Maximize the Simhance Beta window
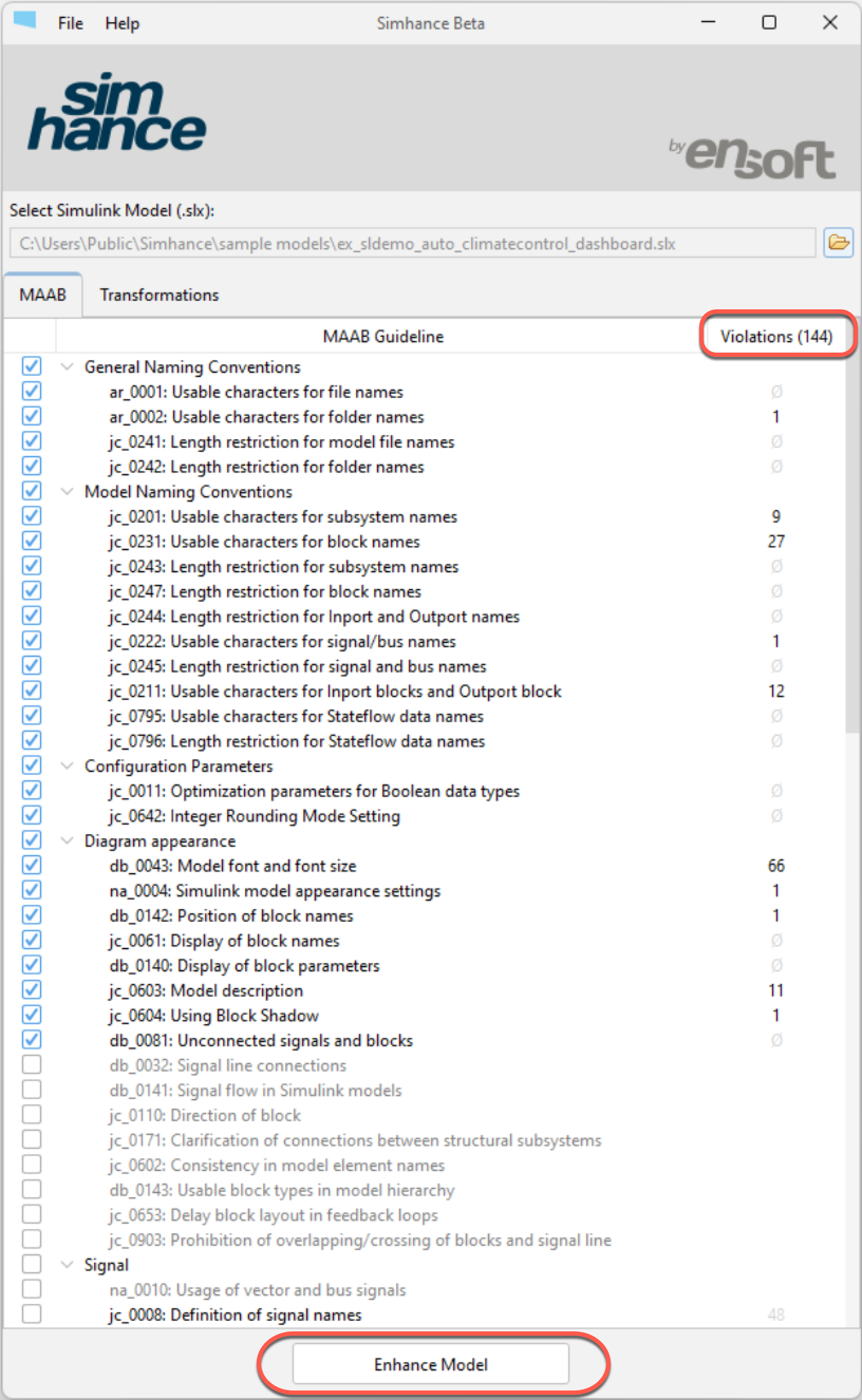 (769, 22)
